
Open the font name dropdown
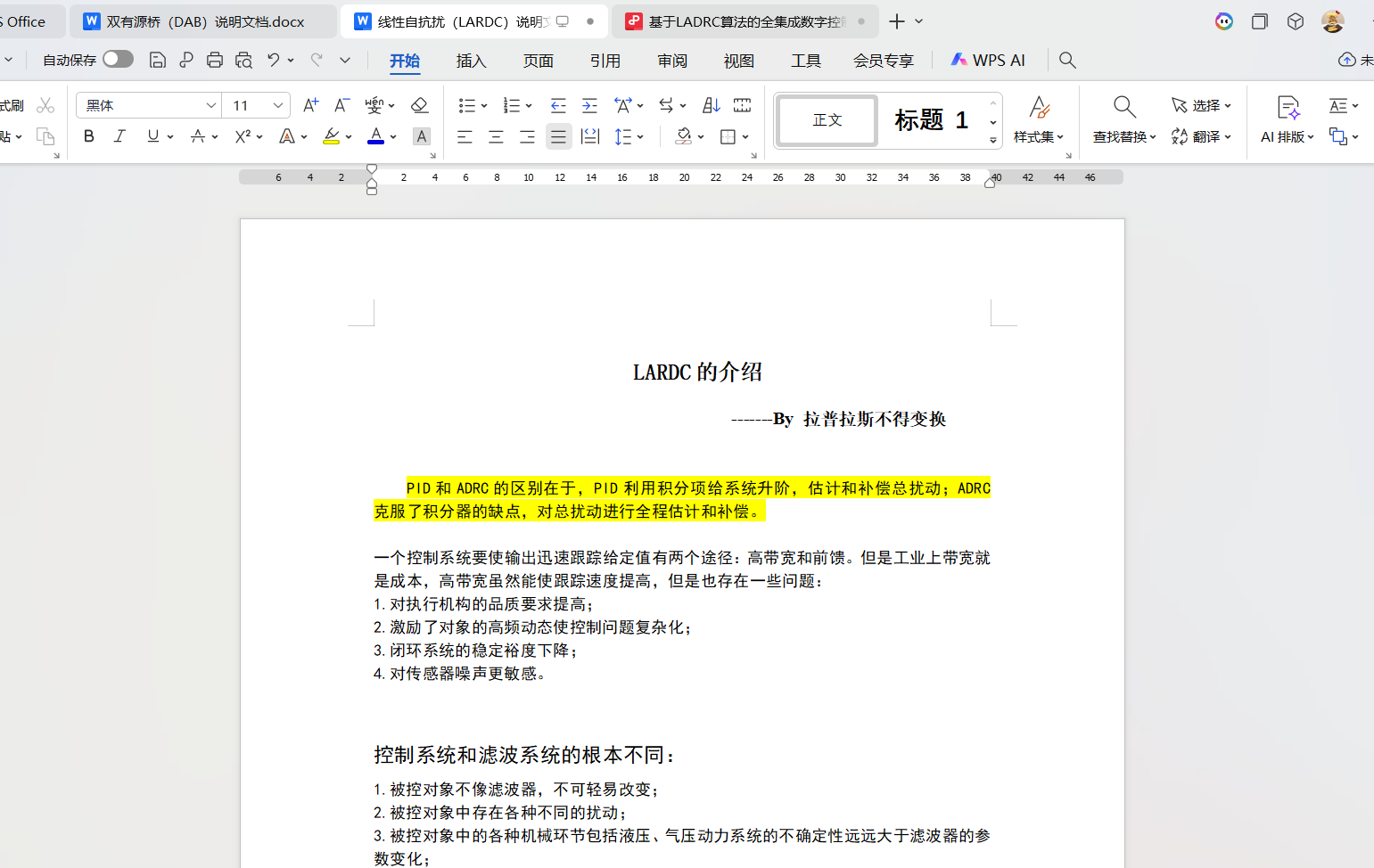(210, 105)
